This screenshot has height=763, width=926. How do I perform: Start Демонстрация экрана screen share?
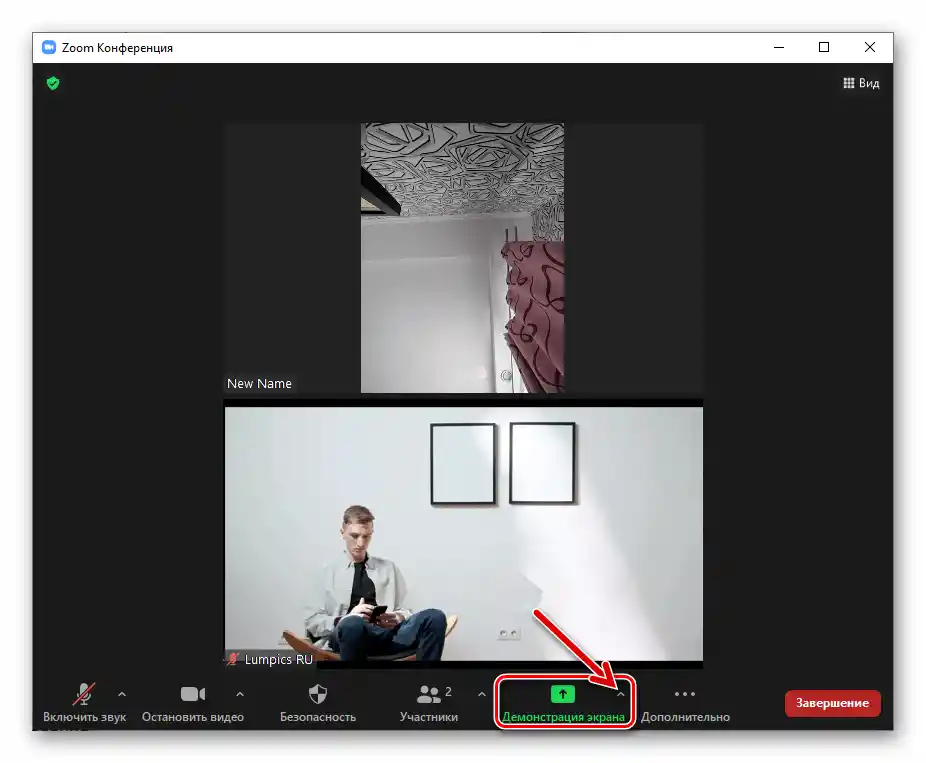point(563,703)
